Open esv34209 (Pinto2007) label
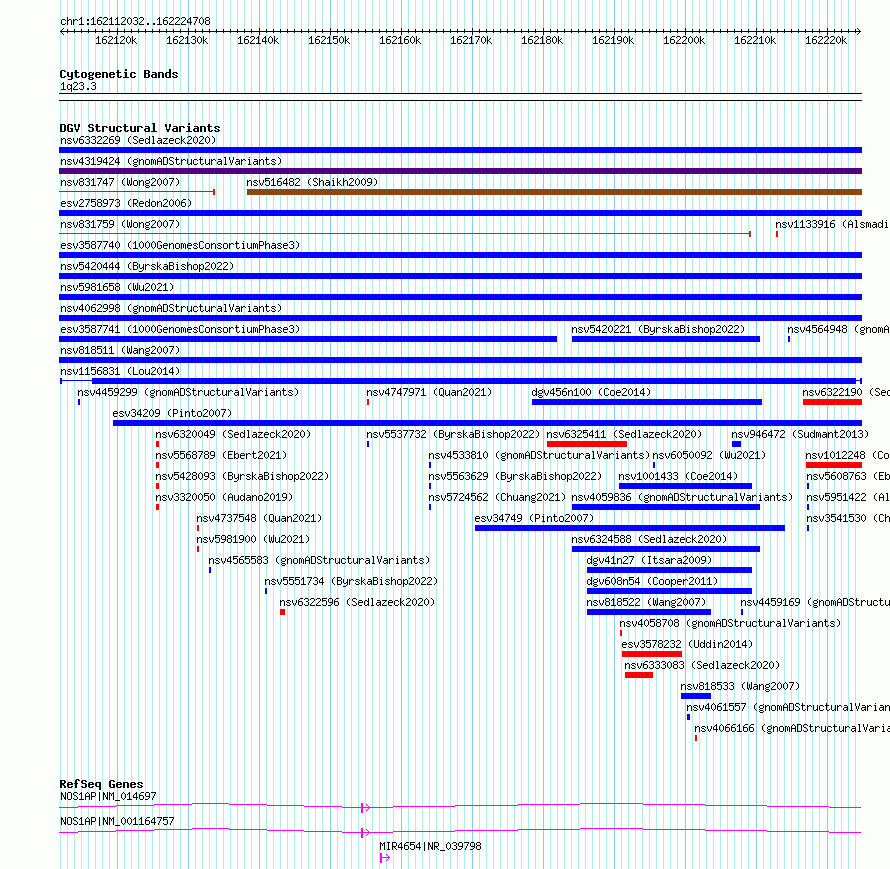 pyautogui.click(x=172, y=413)
